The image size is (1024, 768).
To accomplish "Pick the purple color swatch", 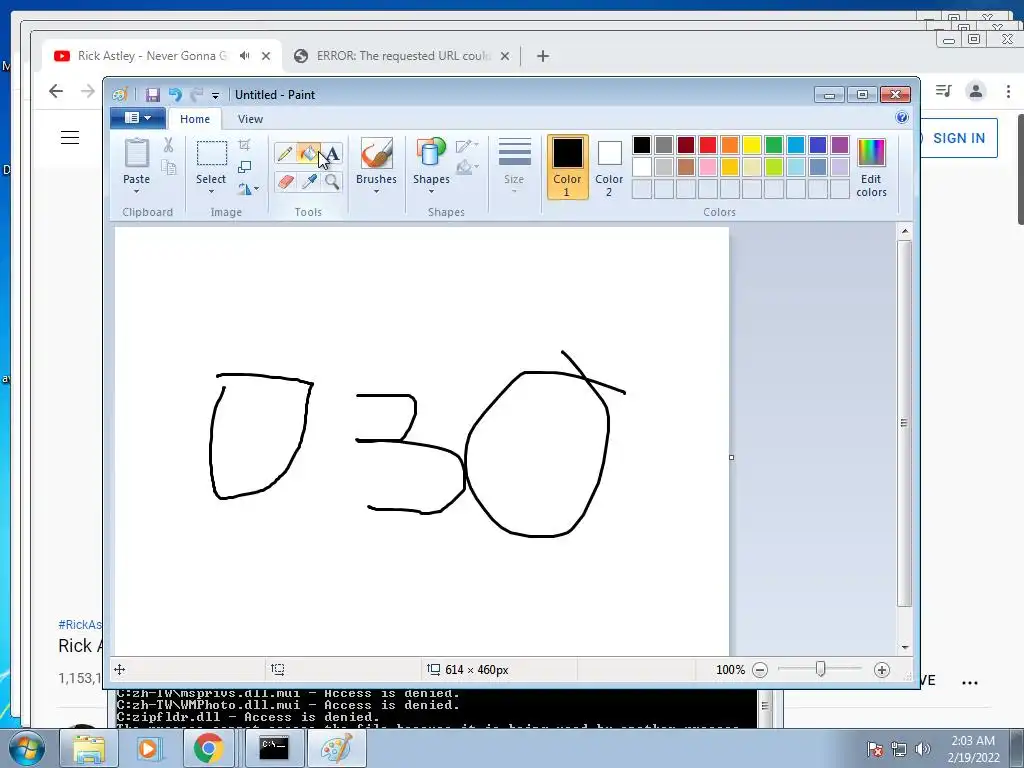I will click(x=840, y=145).
